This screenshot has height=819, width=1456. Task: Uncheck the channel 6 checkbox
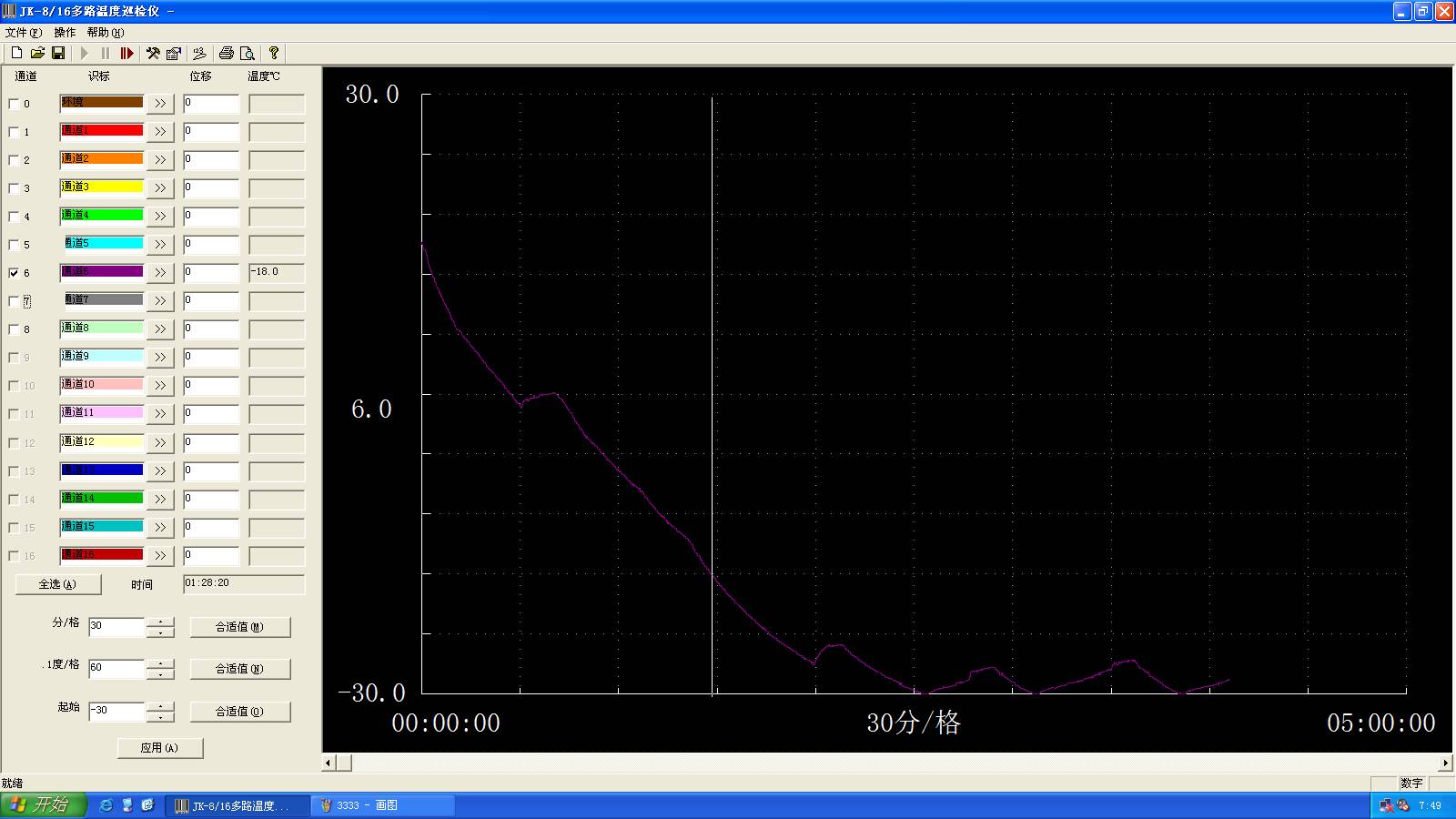pos(14,273)
